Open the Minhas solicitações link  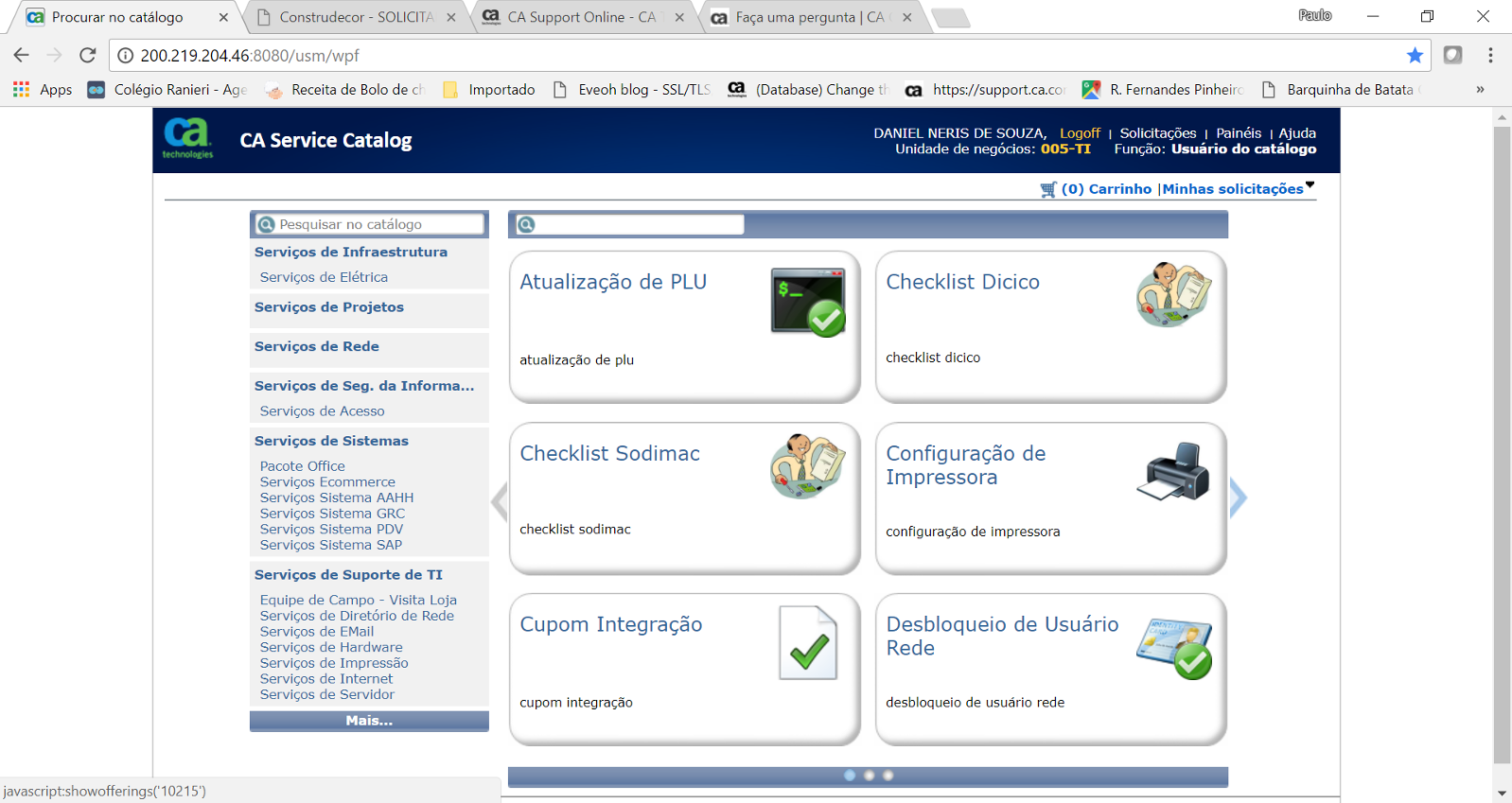1233,189
